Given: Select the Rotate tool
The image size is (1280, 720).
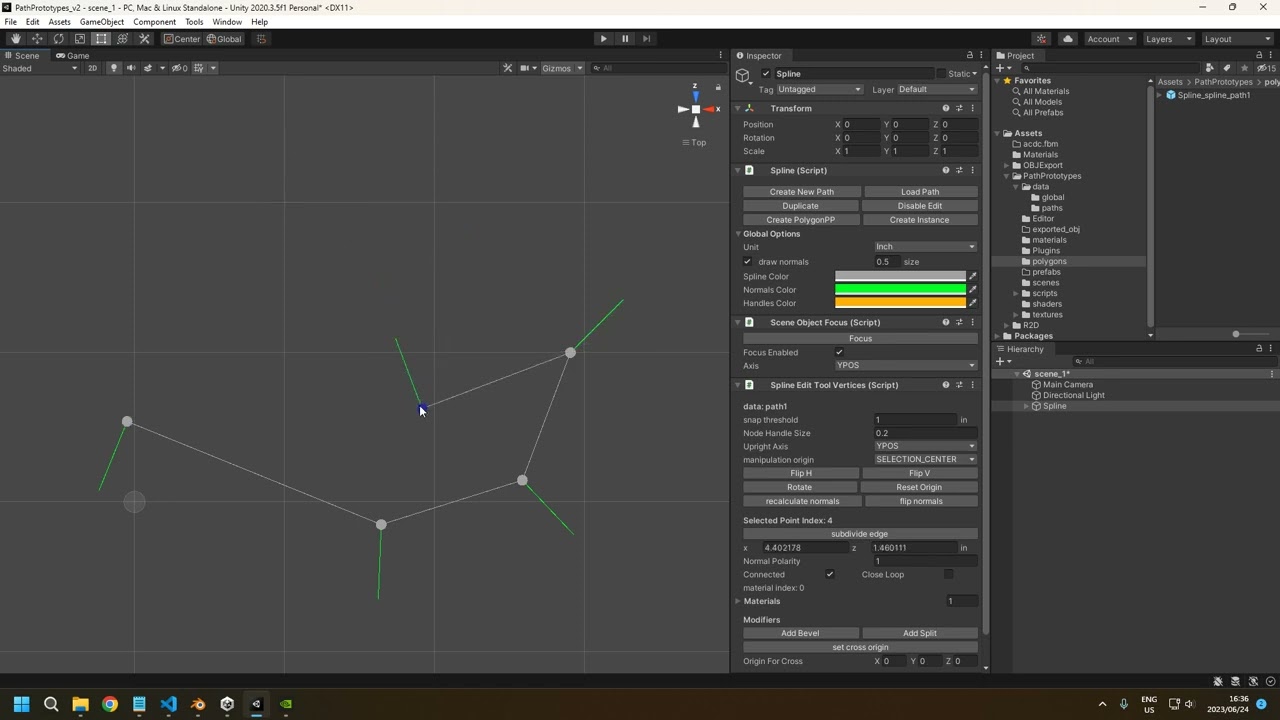Looking at the screenshot, I should coord(58,39).
